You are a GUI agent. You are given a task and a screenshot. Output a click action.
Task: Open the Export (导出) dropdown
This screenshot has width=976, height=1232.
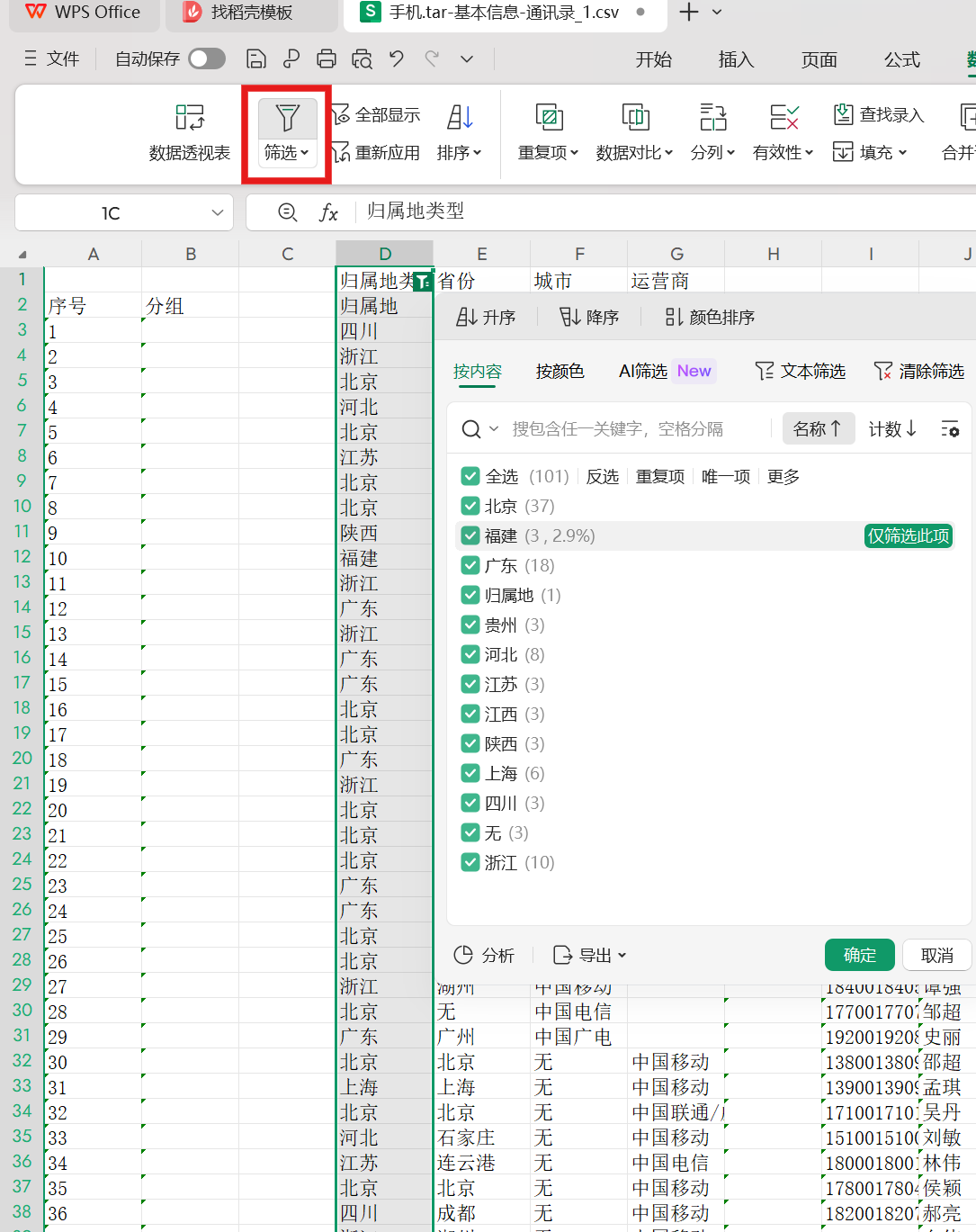point(590,955)
